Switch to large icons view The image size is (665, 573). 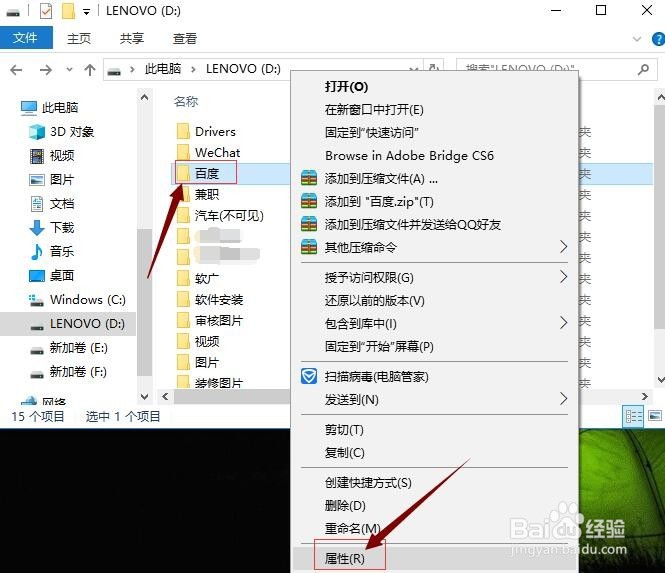pyautogui.click(x=655, y=416)
